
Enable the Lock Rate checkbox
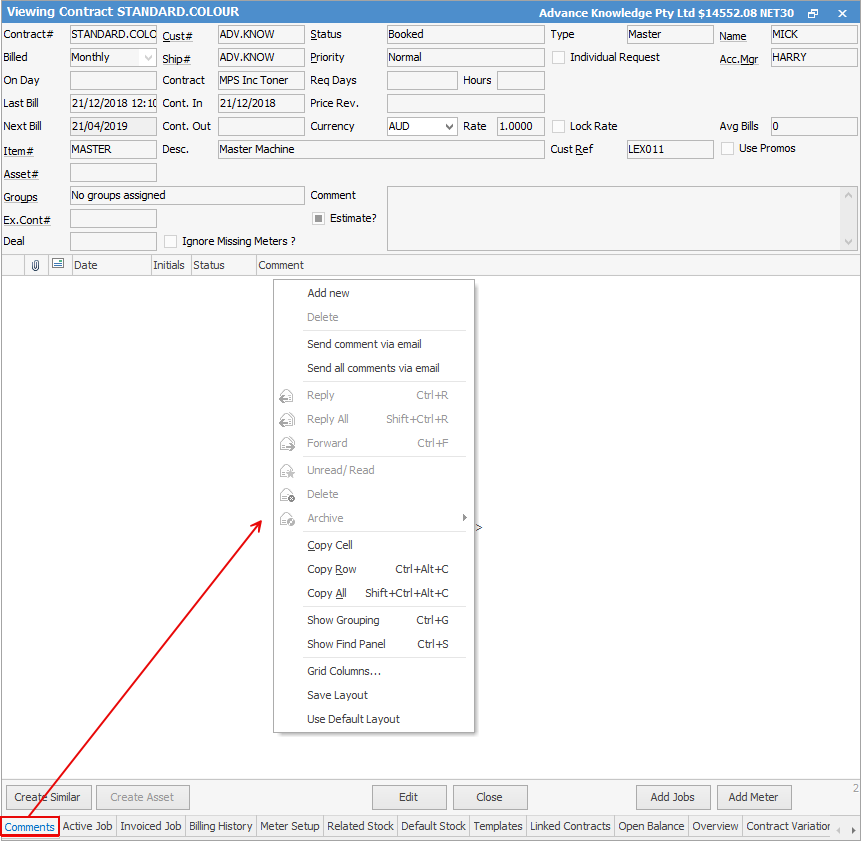tap(558, 126)
